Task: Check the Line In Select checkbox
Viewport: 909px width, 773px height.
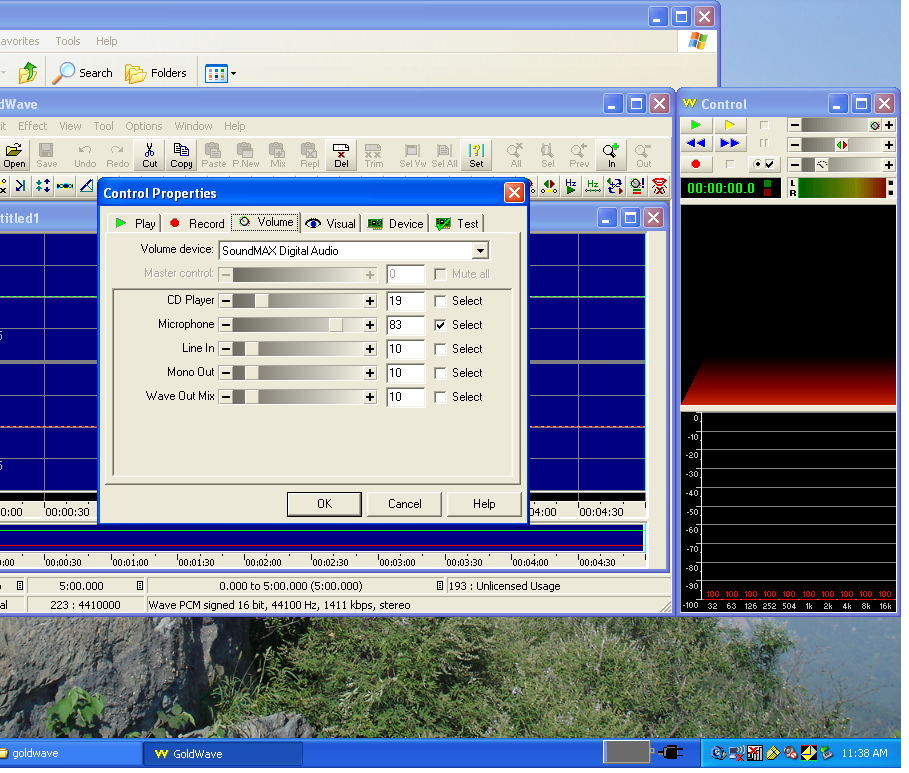Action: point(440,349)
